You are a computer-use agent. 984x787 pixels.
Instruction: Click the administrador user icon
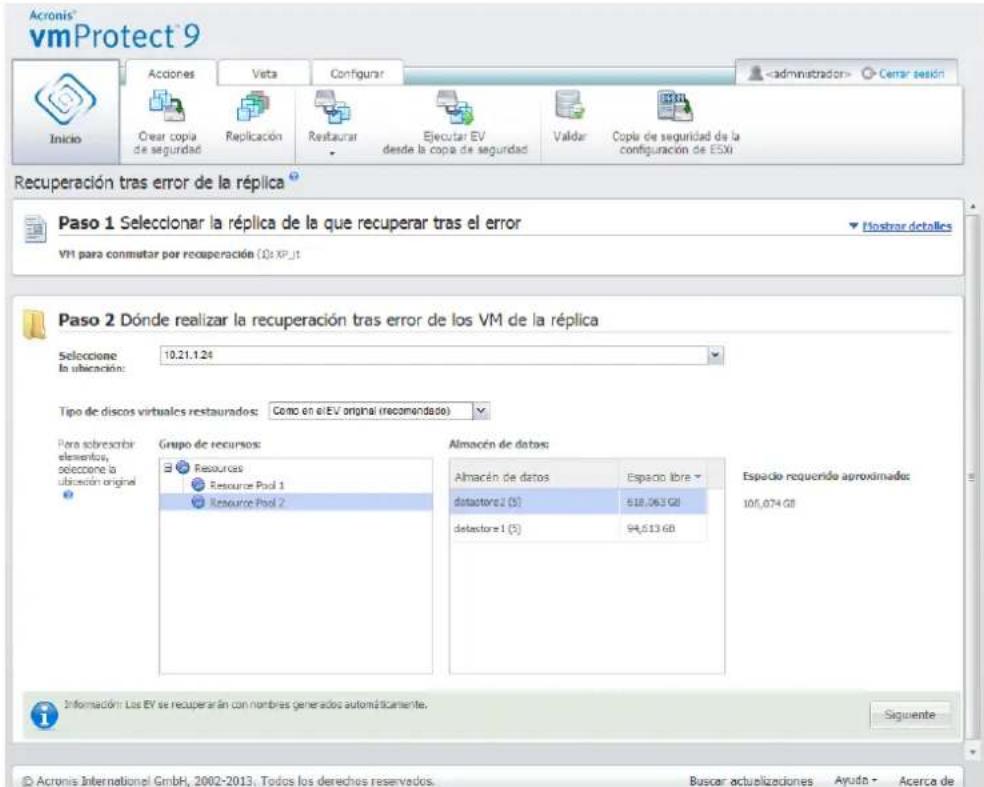coord(756,73)
